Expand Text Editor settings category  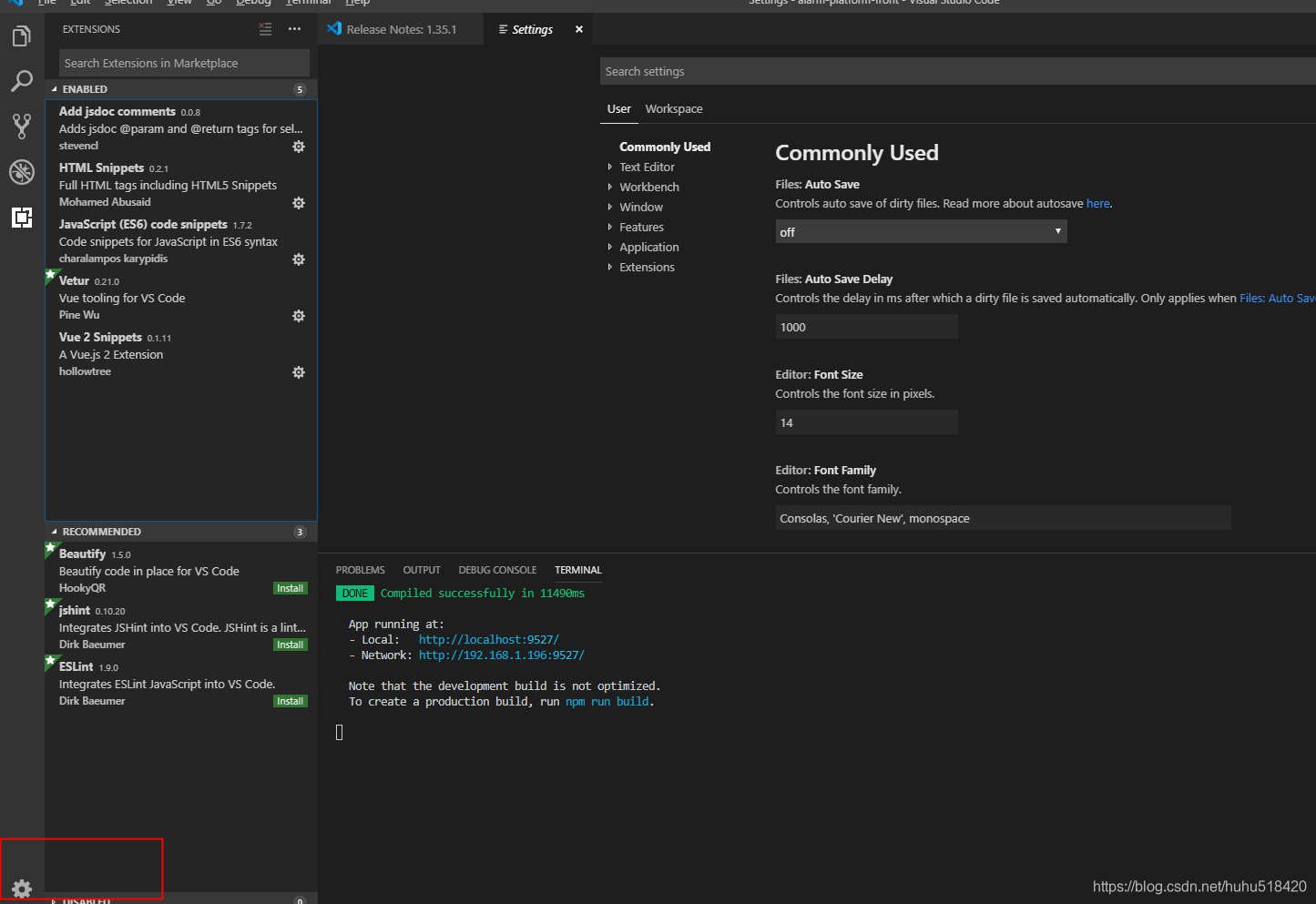[x=647, y=167]
